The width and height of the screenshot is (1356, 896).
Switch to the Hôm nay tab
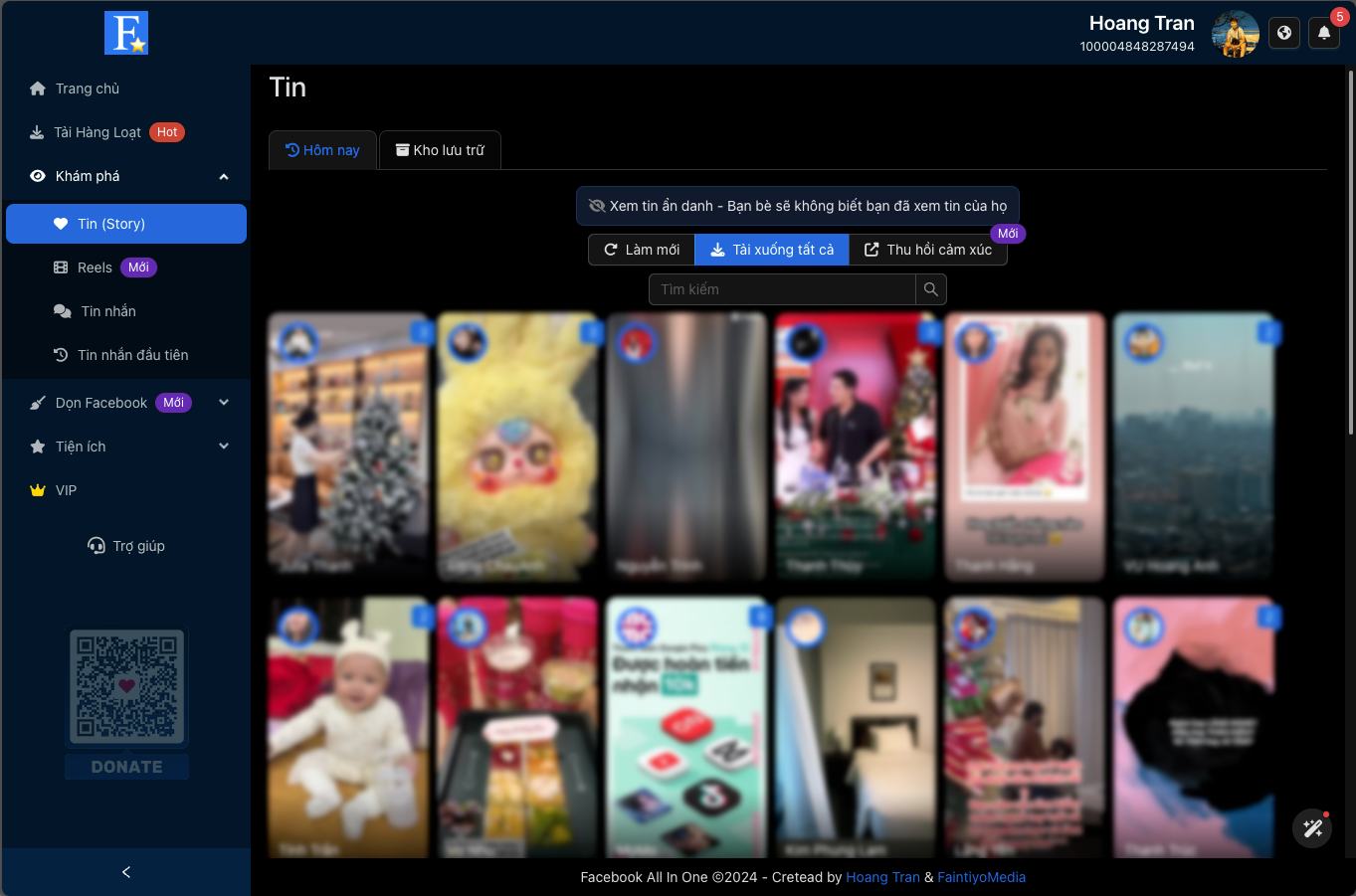coord(322,150)
